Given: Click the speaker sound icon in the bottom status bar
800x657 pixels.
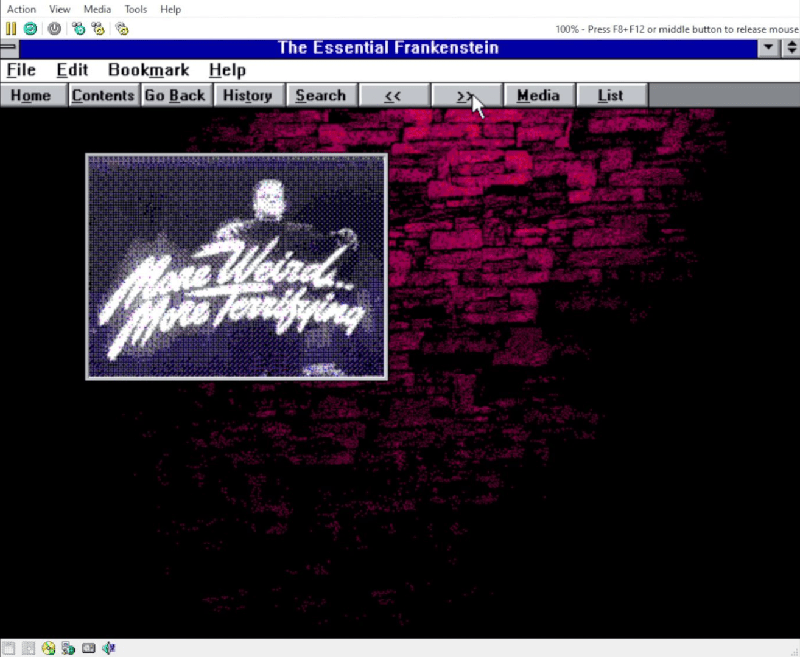Looking at the screenshot, I should pyautogui.click(x=109, y=648).
